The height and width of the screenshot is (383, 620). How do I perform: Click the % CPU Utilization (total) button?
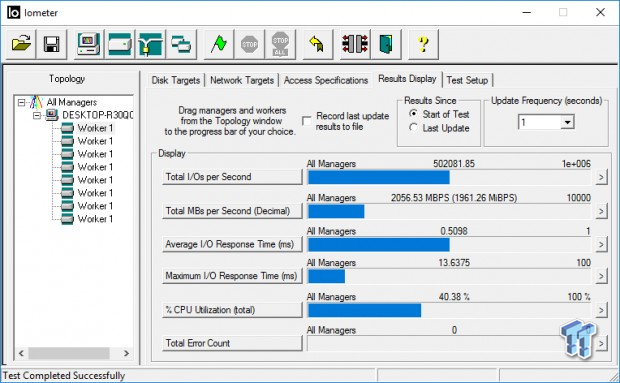pos(232,310)
